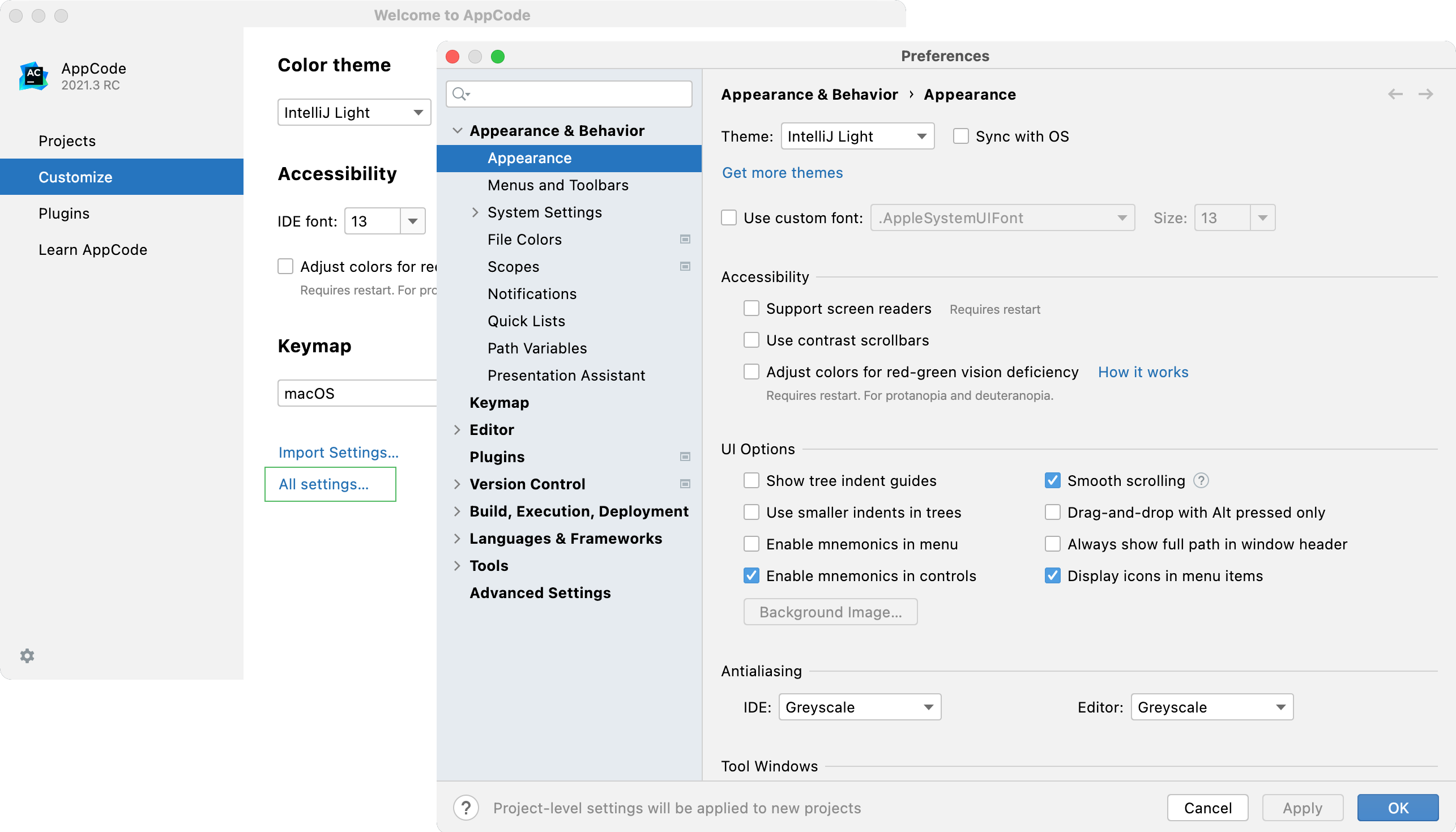Click inside the Preferences search field
Viewport: 1456px width, 832px height.
(577, 93)
